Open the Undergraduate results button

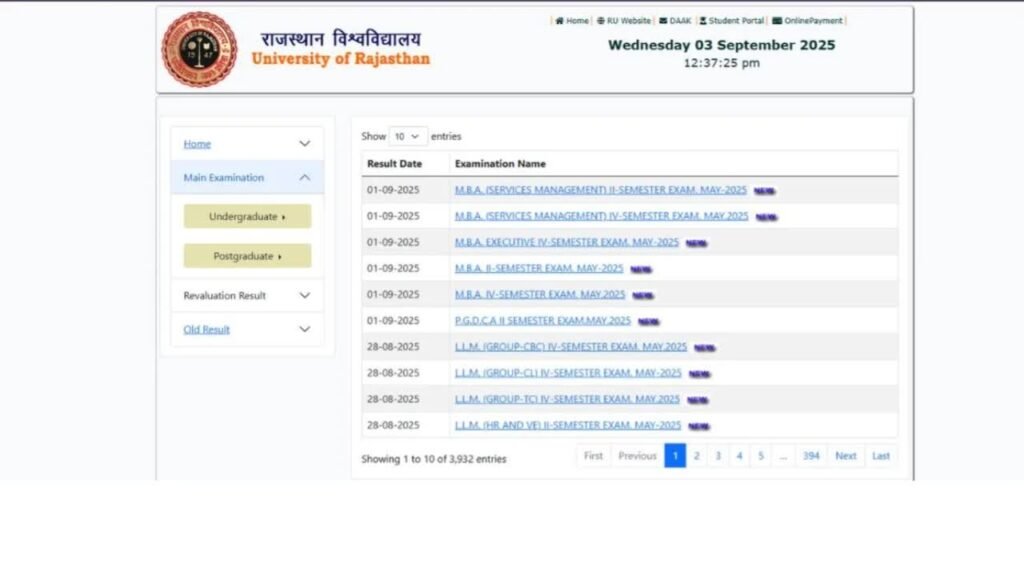tap(248, 216)
